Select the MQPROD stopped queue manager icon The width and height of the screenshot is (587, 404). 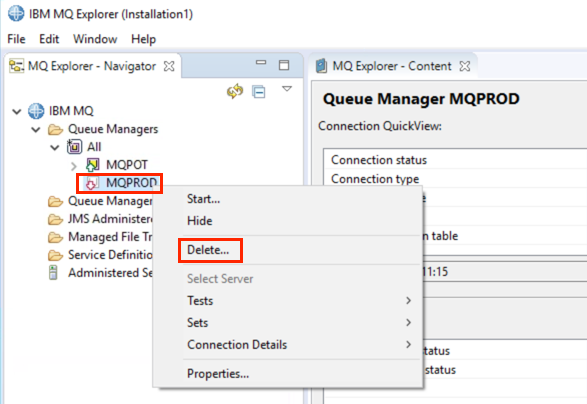92,183
